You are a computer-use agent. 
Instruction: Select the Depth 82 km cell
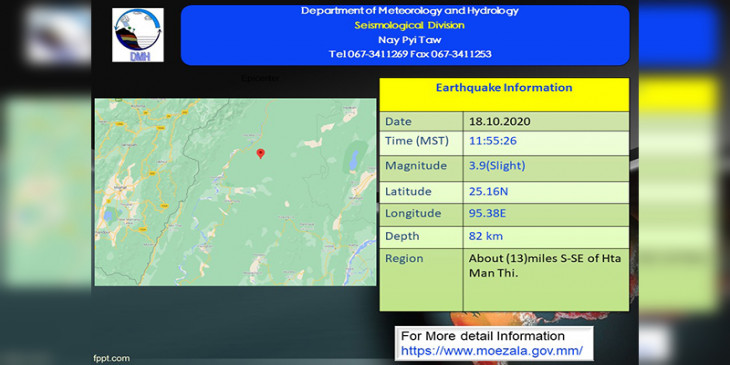pyautogui.click(x=546, y=237)
